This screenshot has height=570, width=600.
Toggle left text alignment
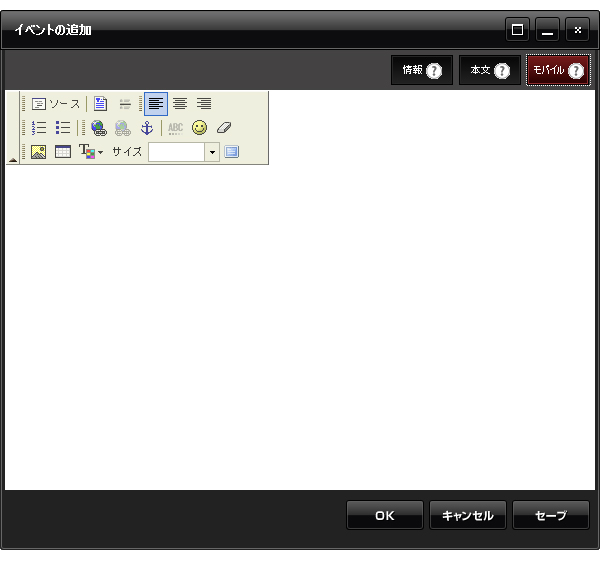(156, 104)
